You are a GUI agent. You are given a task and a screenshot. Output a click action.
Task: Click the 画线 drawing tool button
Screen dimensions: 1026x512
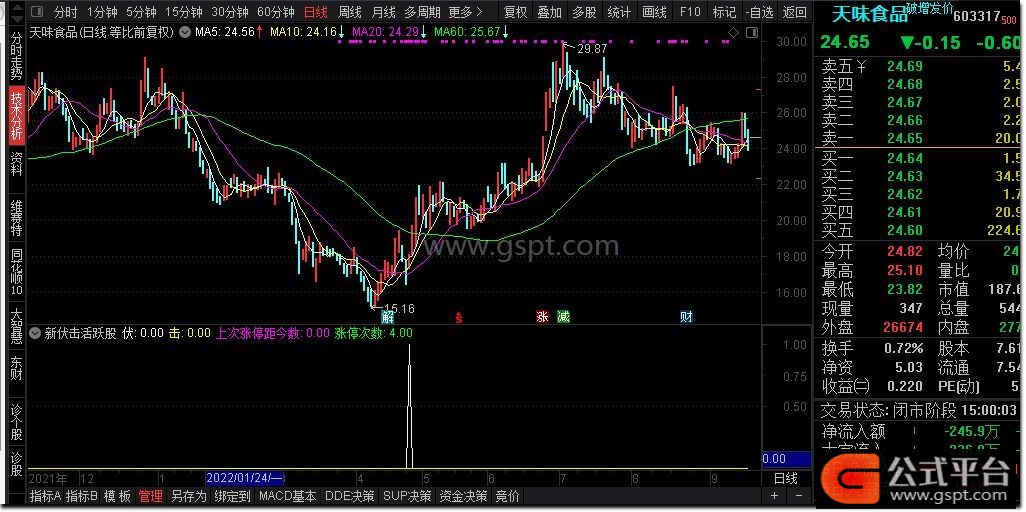[654, 12]
